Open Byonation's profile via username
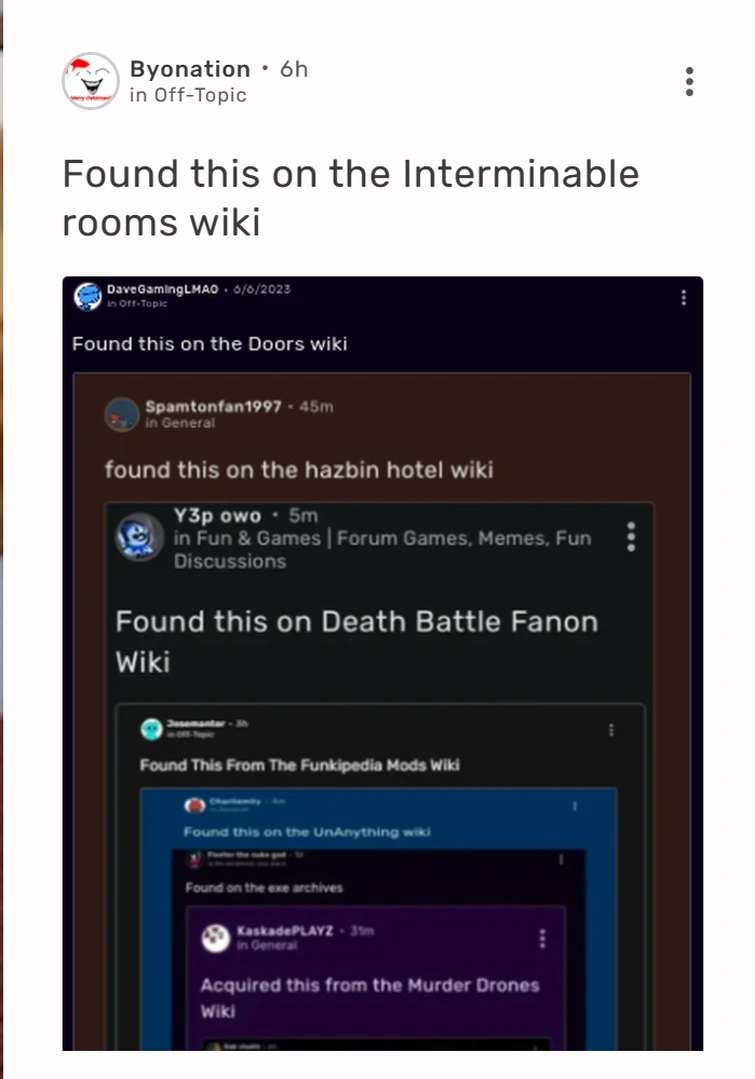 190,69
